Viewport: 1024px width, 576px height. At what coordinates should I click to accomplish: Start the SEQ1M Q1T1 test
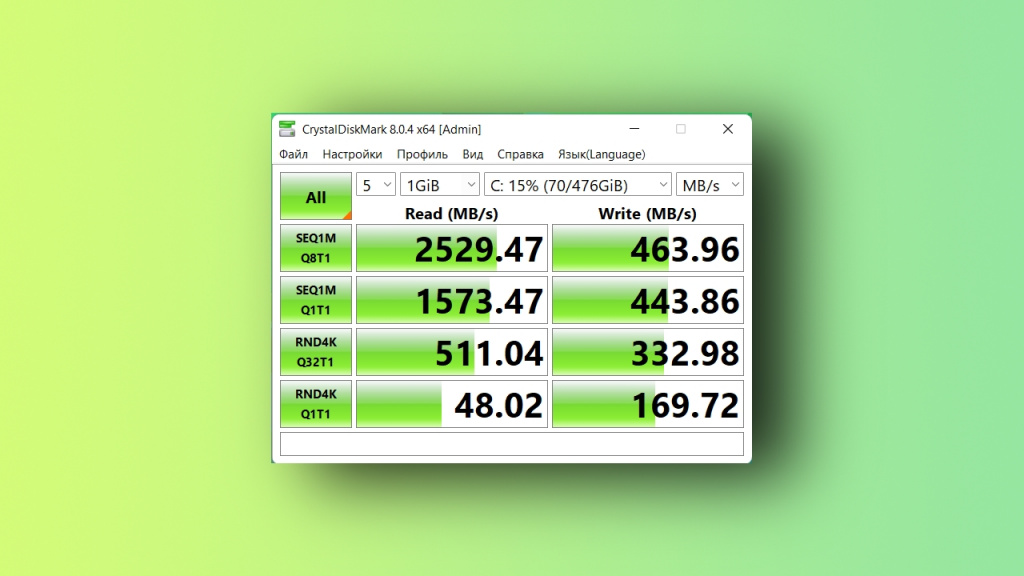coord(315,300)
